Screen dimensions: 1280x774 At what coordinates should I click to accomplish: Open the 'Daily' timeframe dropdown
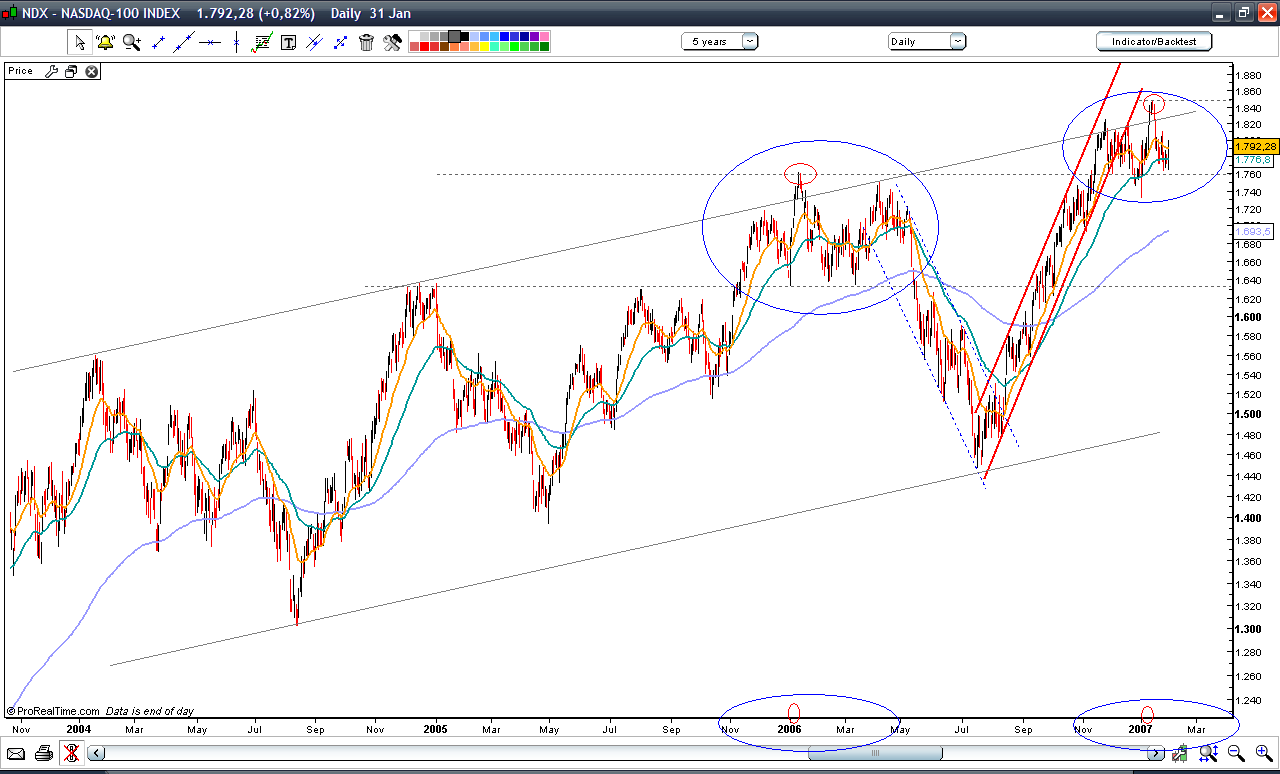[927, 41]
